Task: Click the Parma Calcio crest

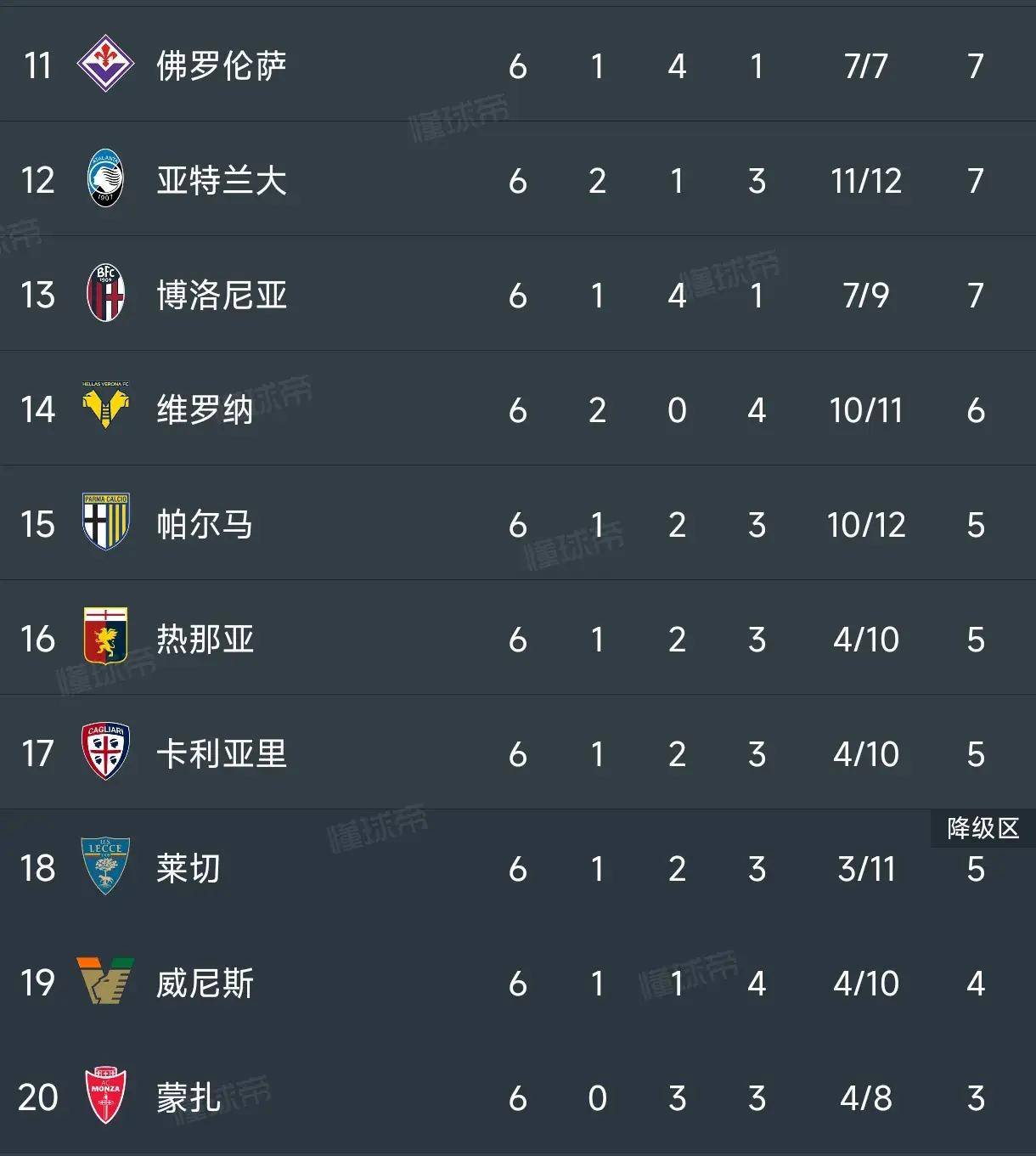Action: tap(105, 522)
